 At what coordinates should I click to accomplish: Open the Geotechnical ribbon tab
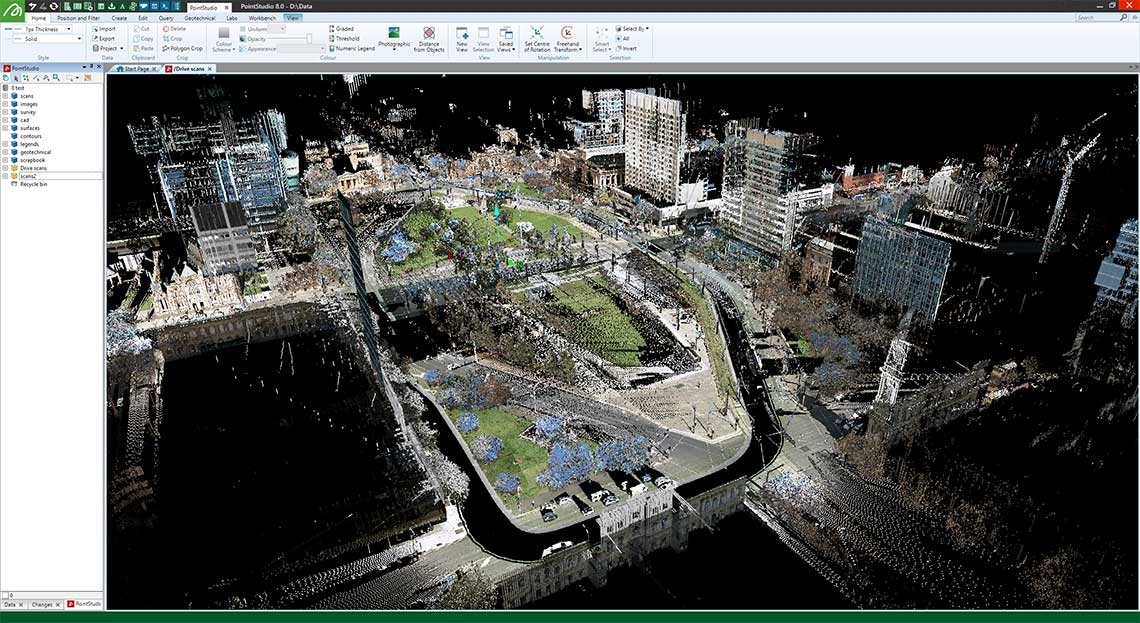click(199, 18)
